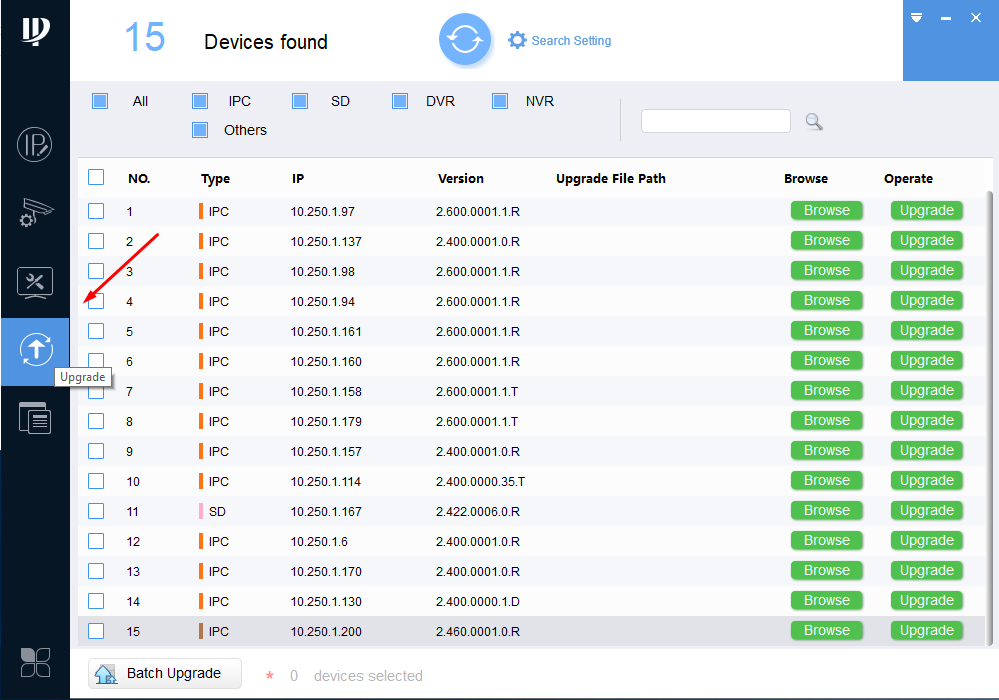Click the Type column header
Screen dimensions: 999x700
215,179
